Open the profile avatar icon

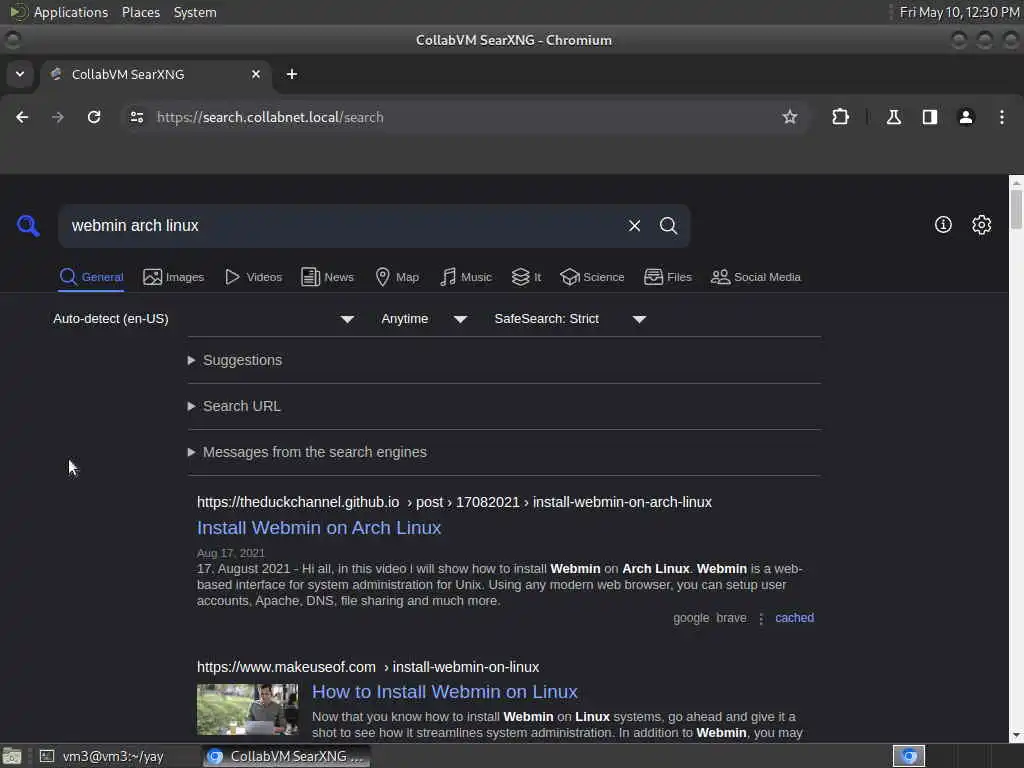coord(965,117)
